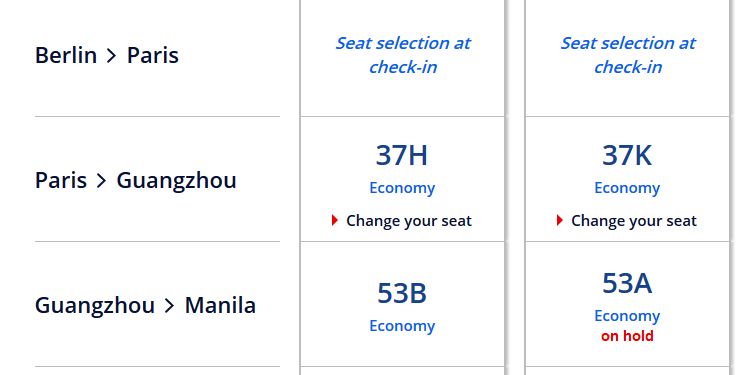Click the Guangzhou > Manila flight row

point(157,304)
